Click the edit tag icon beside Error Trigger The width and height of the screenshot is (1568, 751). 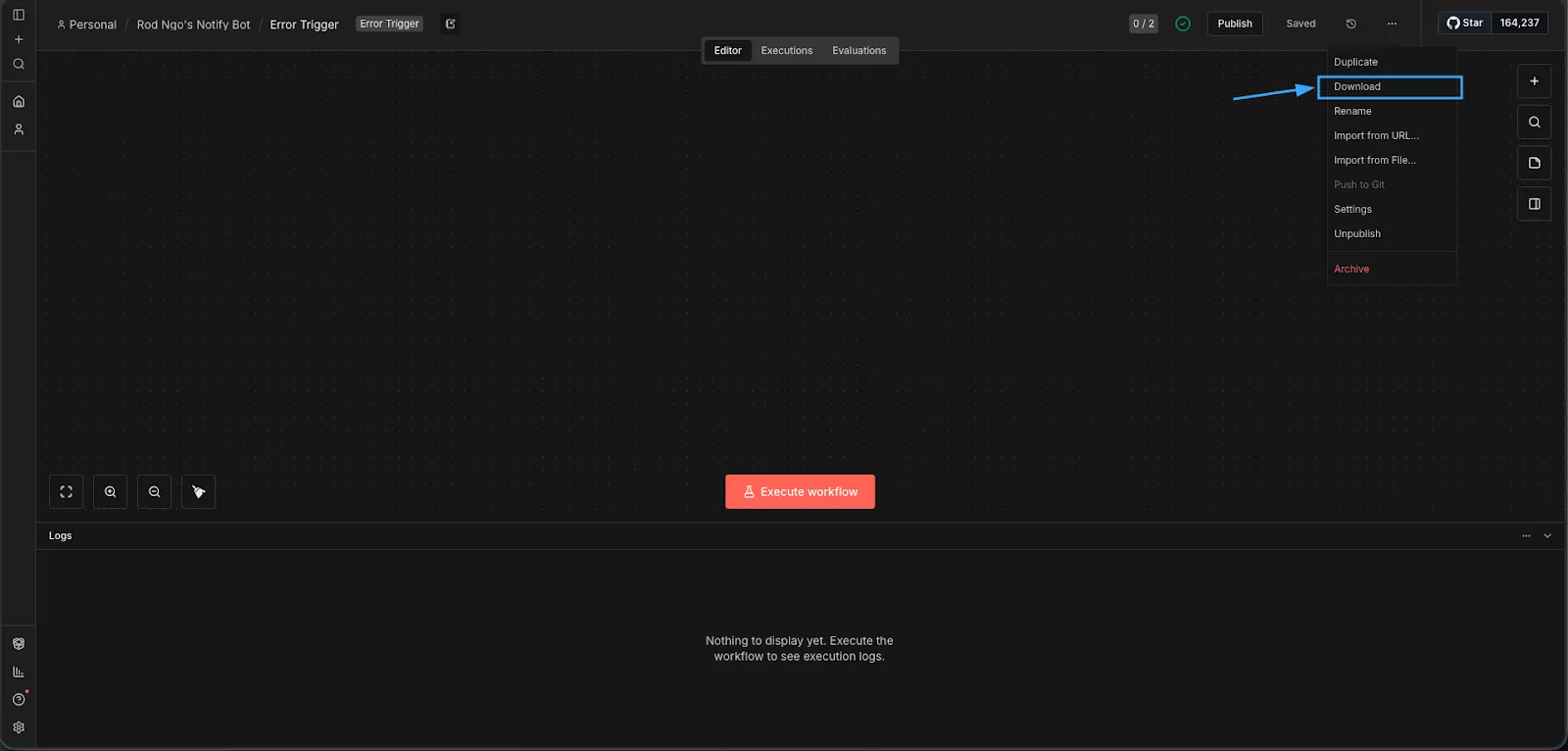tap(451, 24)
